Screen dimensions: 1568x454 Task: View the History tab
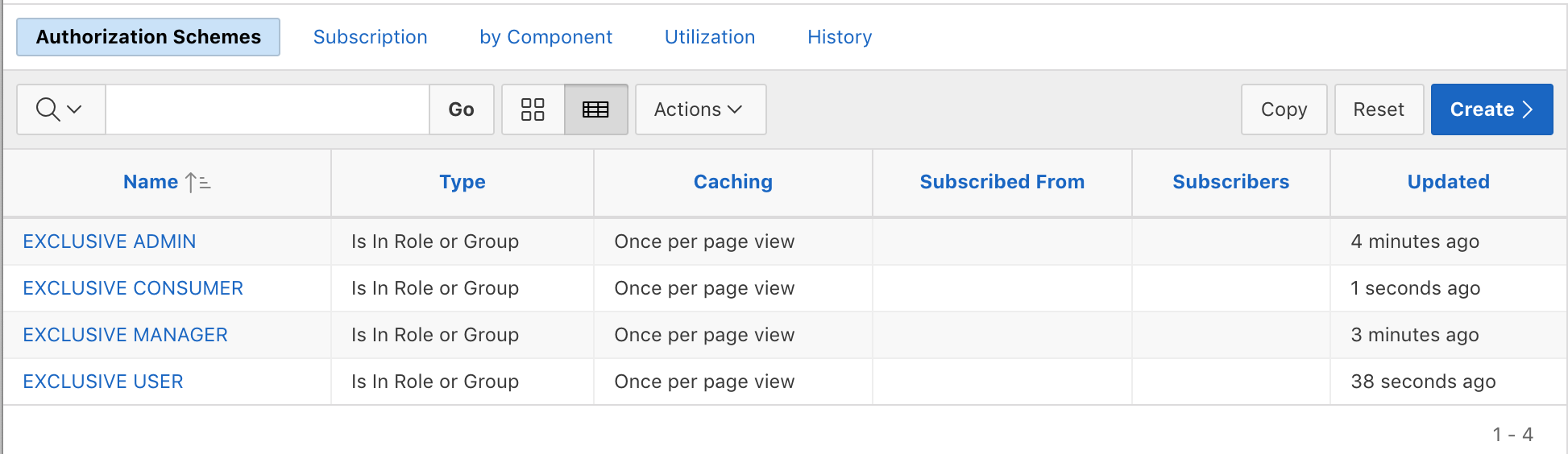pos(839,37)
